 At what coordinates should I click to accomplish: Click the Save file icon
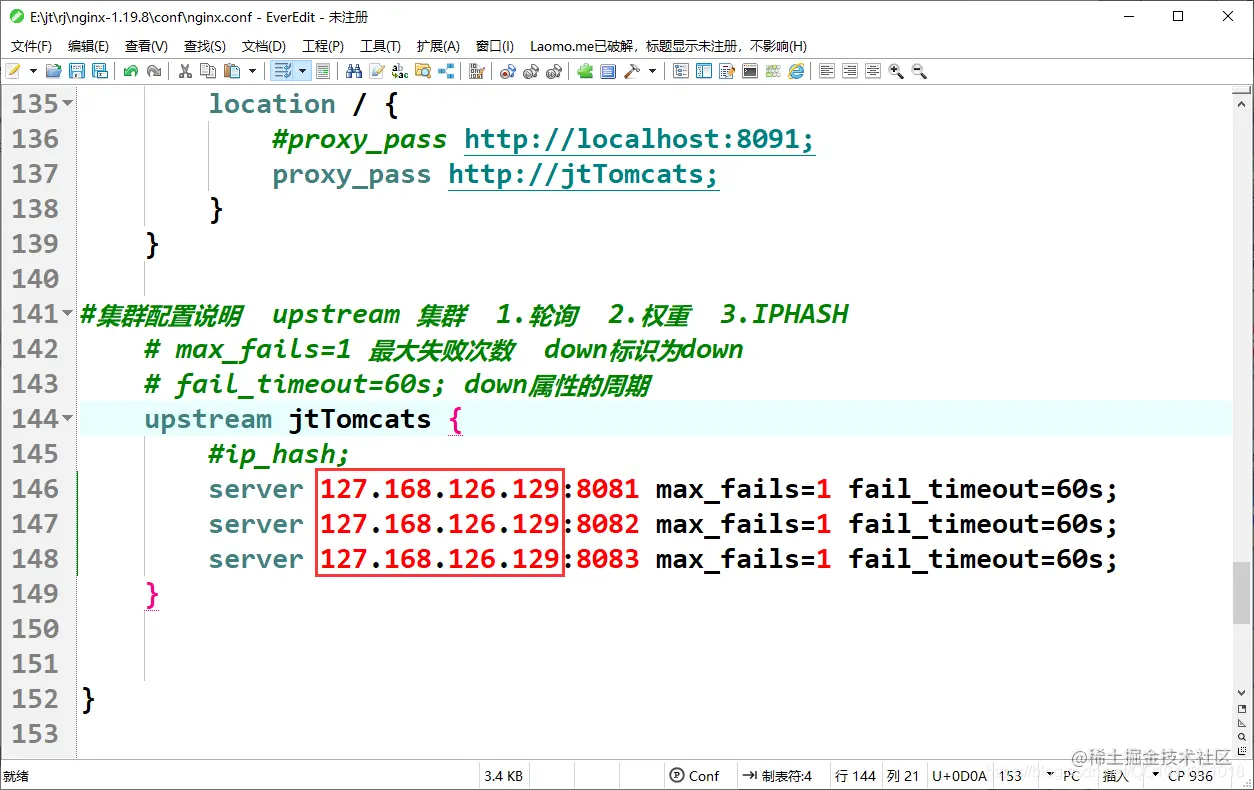tap(77, 71)
